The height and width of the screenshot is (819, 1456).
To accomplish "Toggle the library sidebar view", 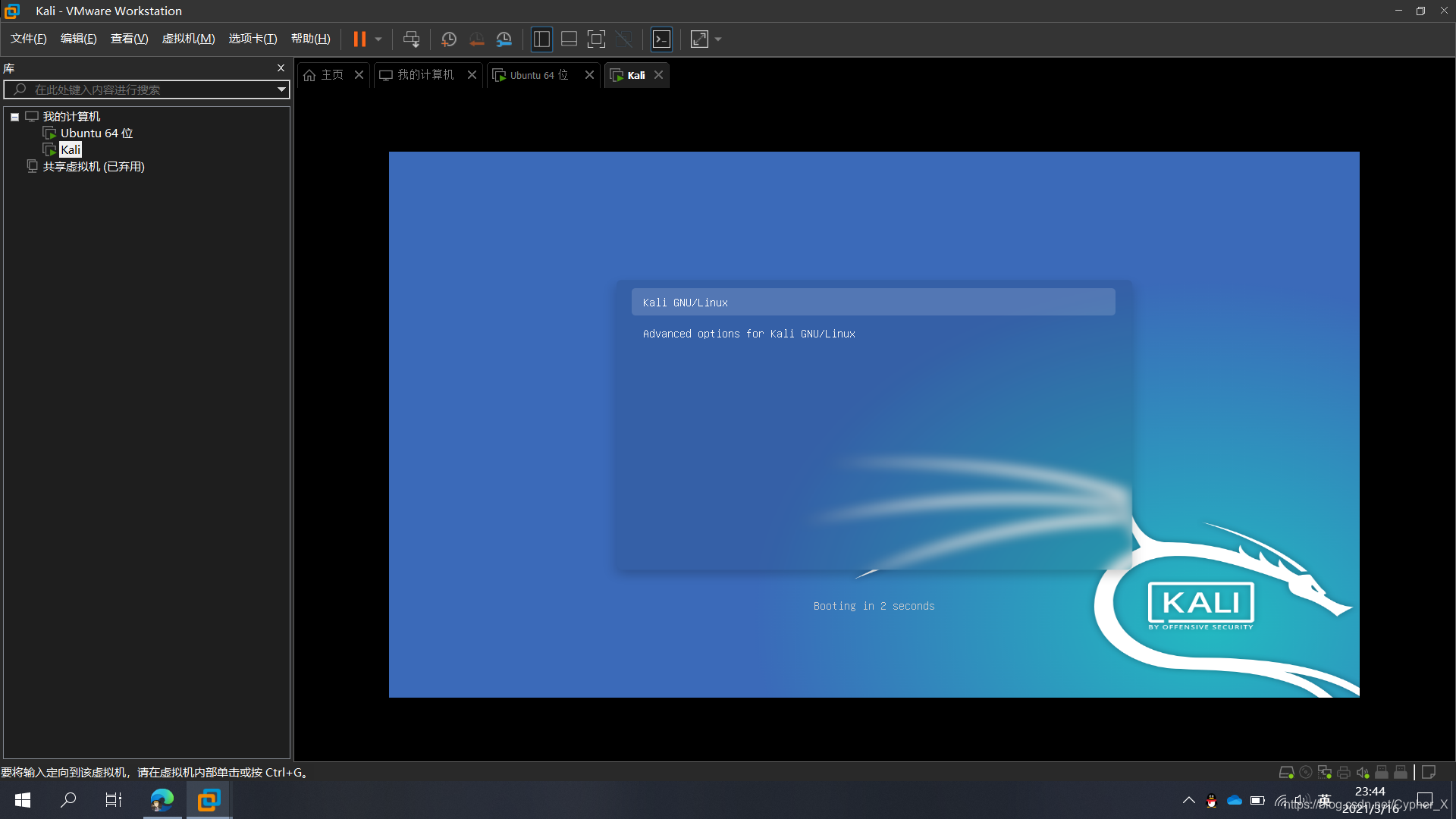I will (x=541, y=39).
